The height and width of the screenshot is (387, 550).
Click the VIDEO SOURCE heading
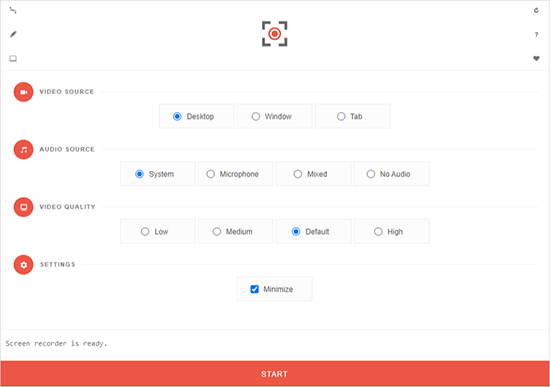click(67, 92)
